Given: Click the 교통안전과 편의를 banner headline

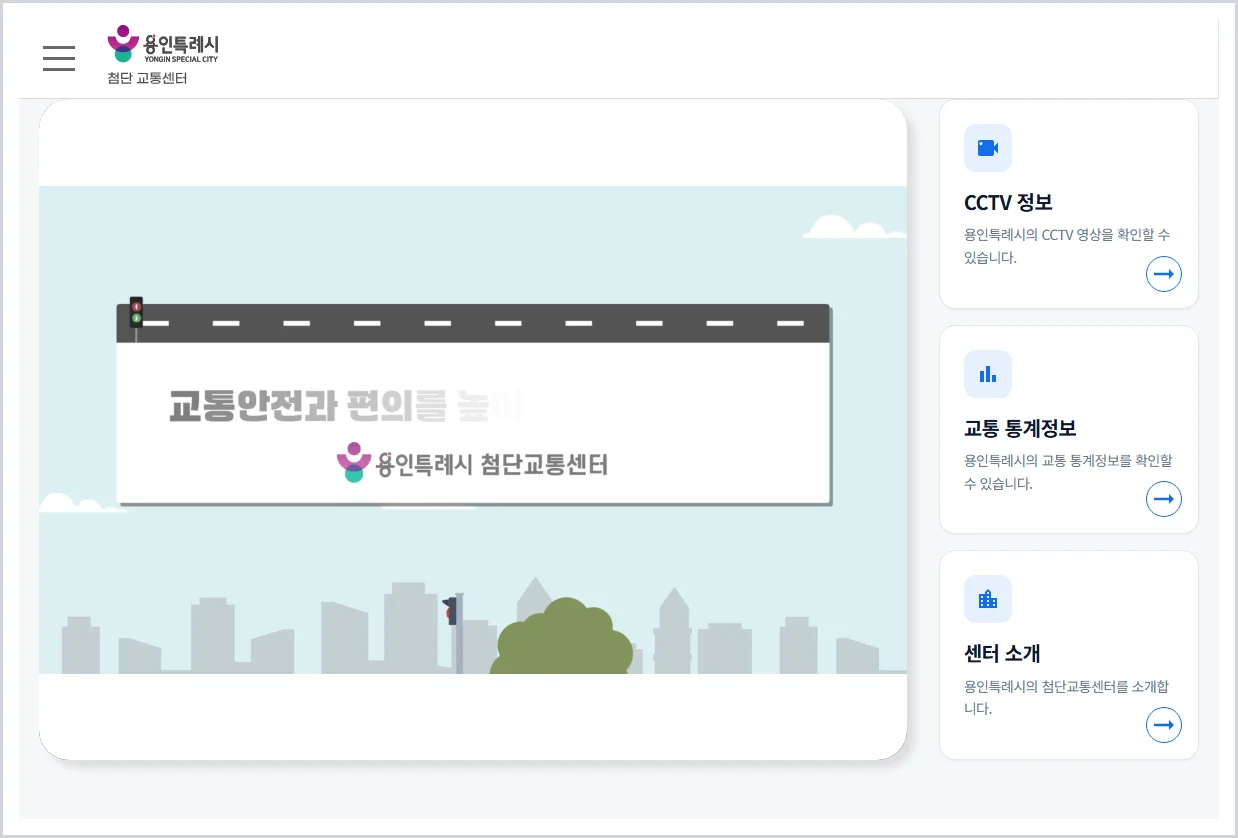Looking at the screenshot, I should coord(346,404).
